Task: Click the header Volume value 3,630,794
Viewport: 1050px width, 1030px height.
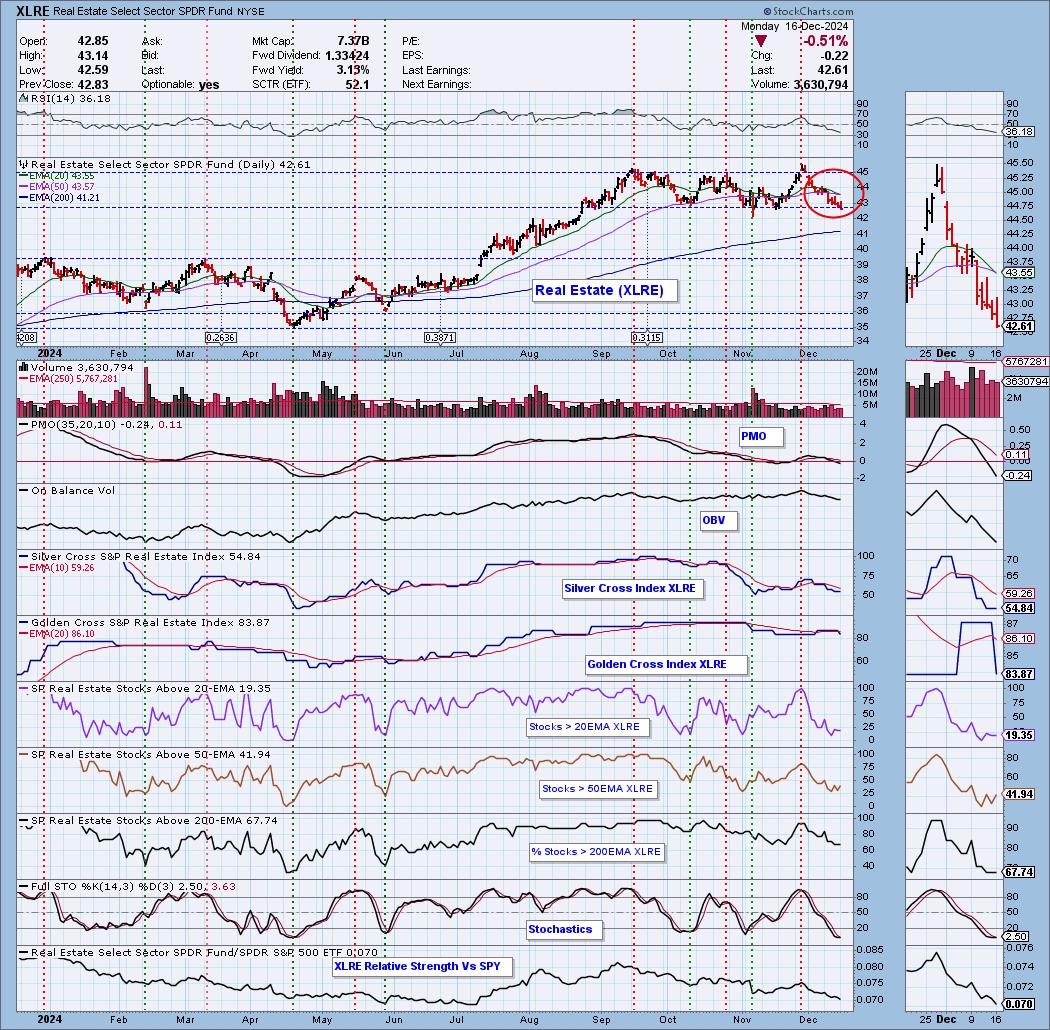Action: point(820,84)
